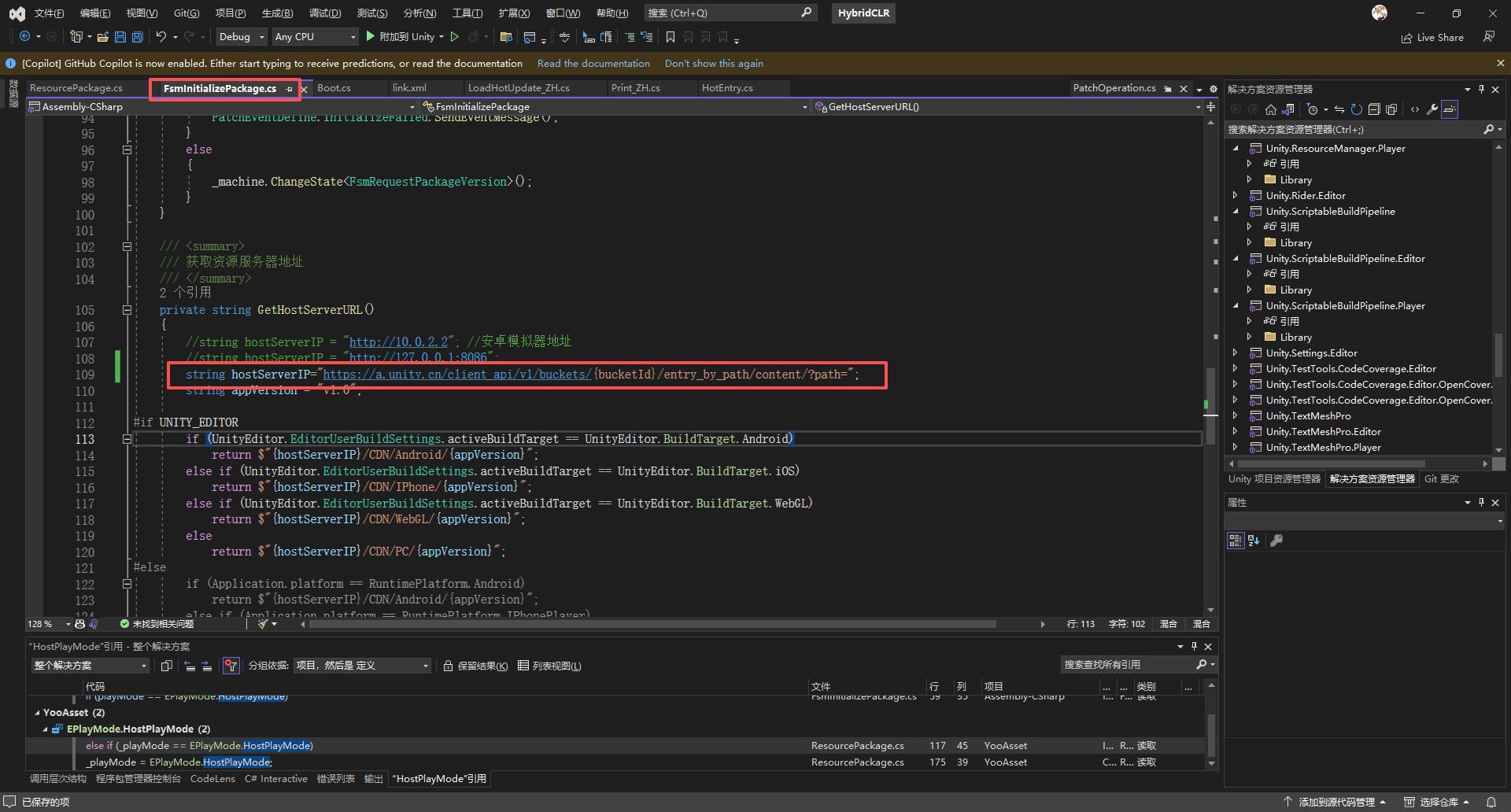The height and width of the screenshot is (812, 1511).
Task: Click the Save file disk icon
Action: (120, 37)
